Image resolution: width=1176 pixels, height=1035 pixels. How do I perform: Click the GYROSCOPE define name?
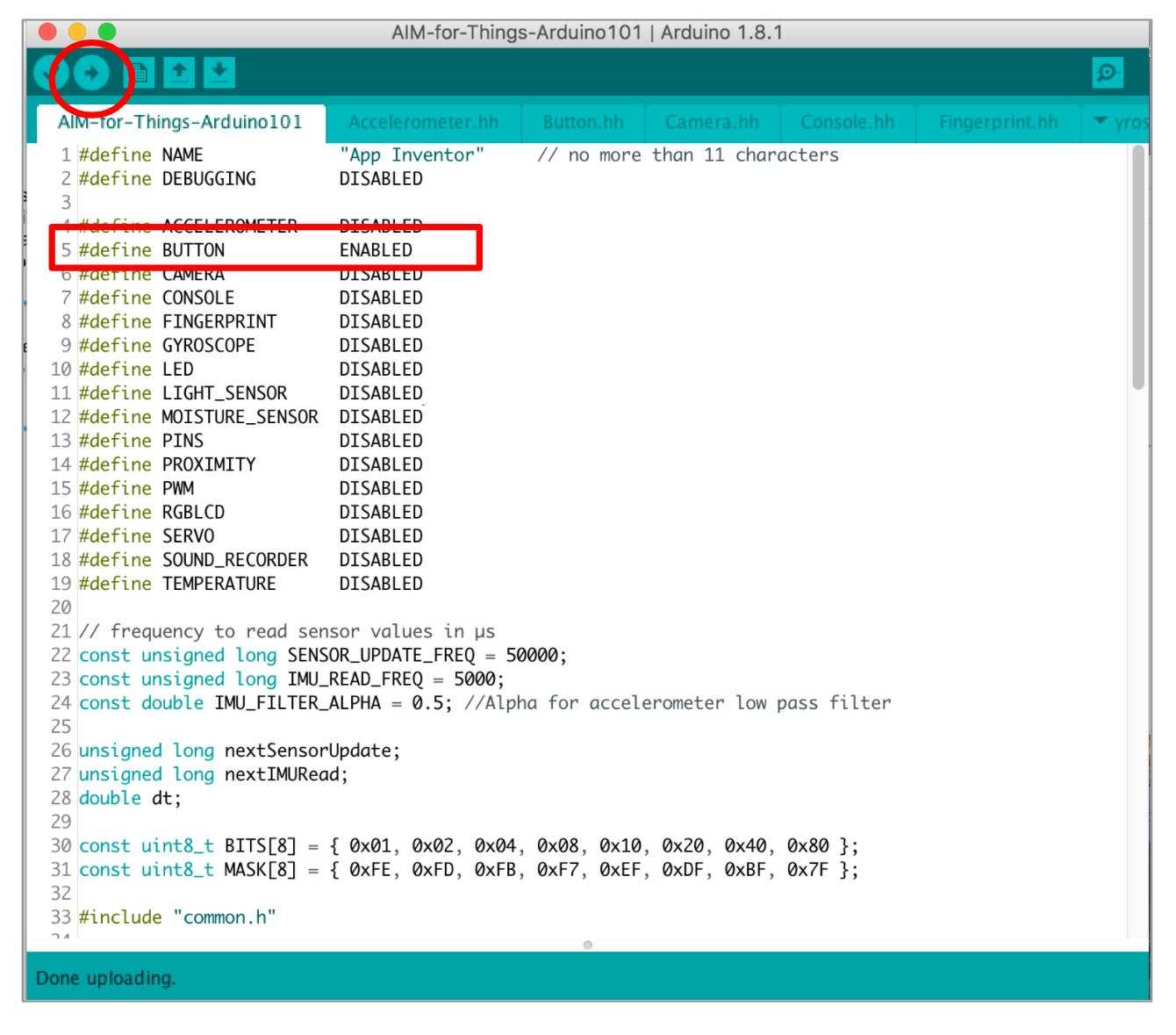tap(209, 346)
